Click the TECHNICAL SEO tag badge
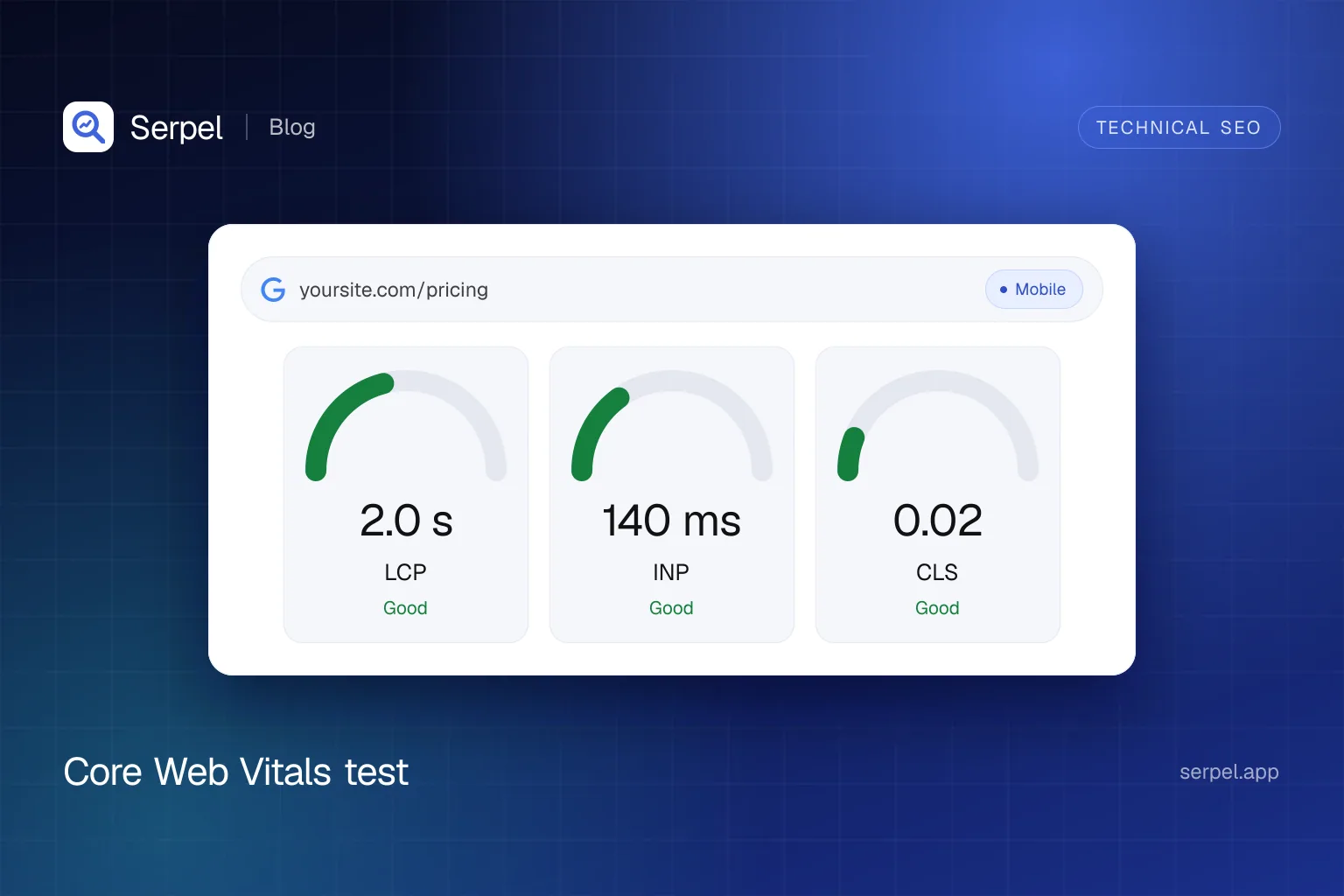 coord(1179,128)
